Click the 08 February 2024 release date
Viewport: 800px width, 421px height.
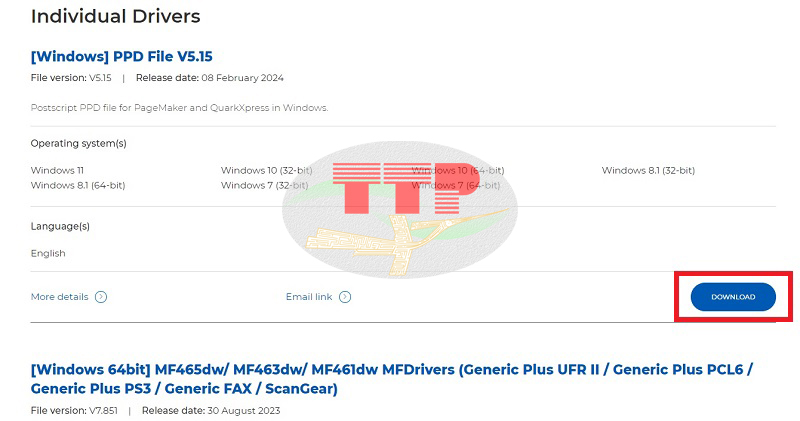point(242,78)
